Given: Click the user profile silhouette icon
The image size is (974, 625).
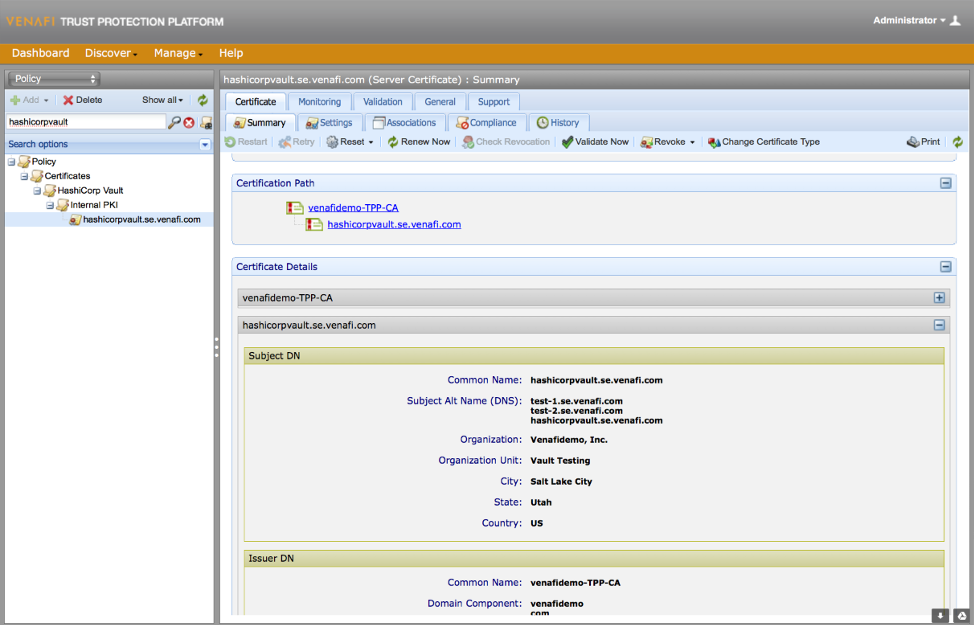Looking at the screenshot, I should tap(956, 21).
